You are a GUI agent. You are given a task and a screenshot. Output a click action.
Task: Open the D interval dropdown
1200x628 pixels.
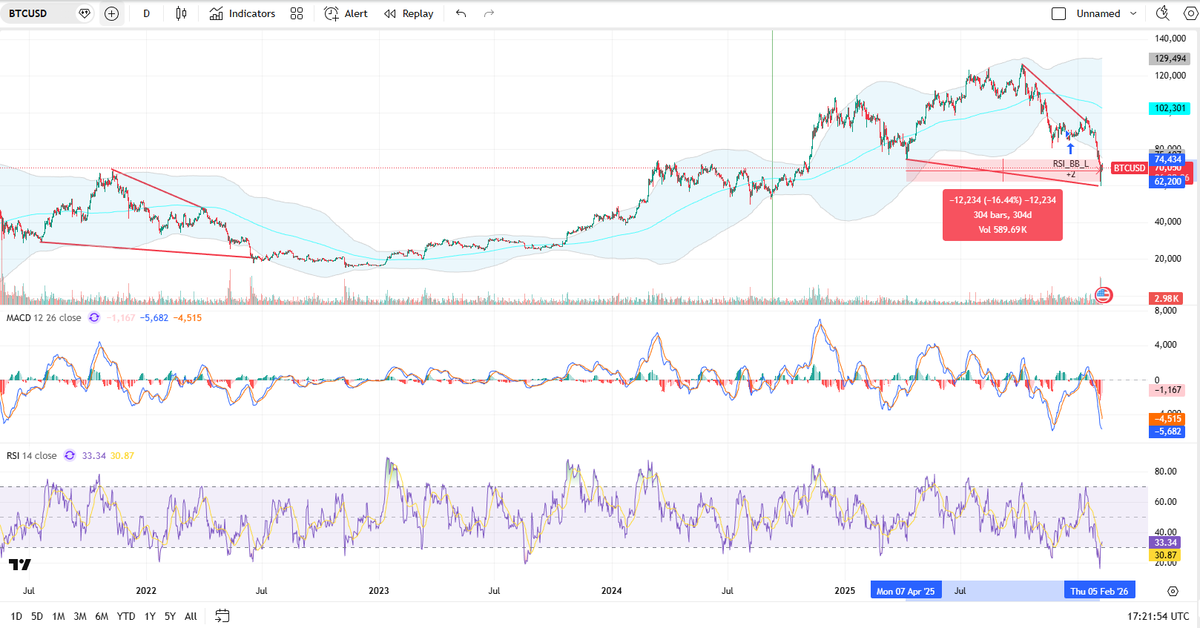coord(145,13)
